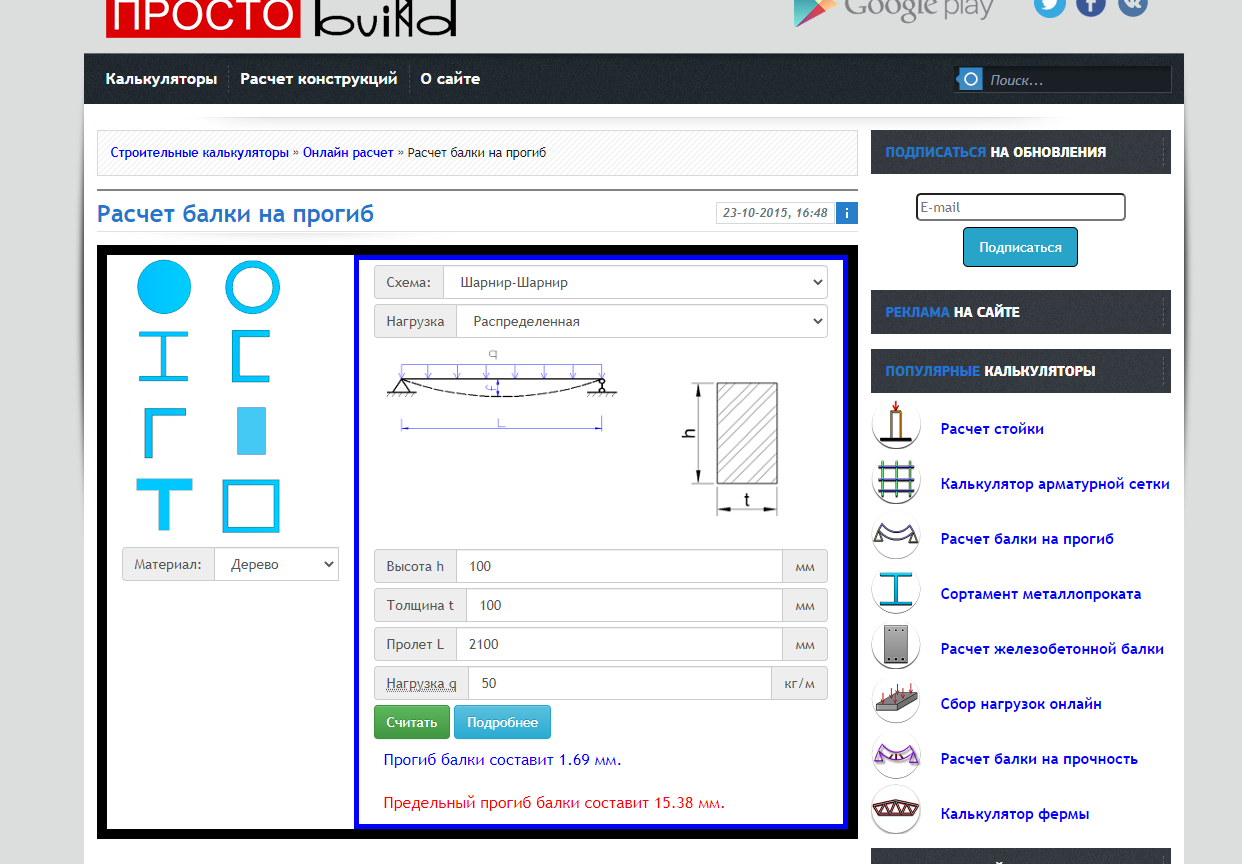Click the blue info icon beside date
Image resolution: width=1242 pixels, height=864 pixels.
pos(846,213)
